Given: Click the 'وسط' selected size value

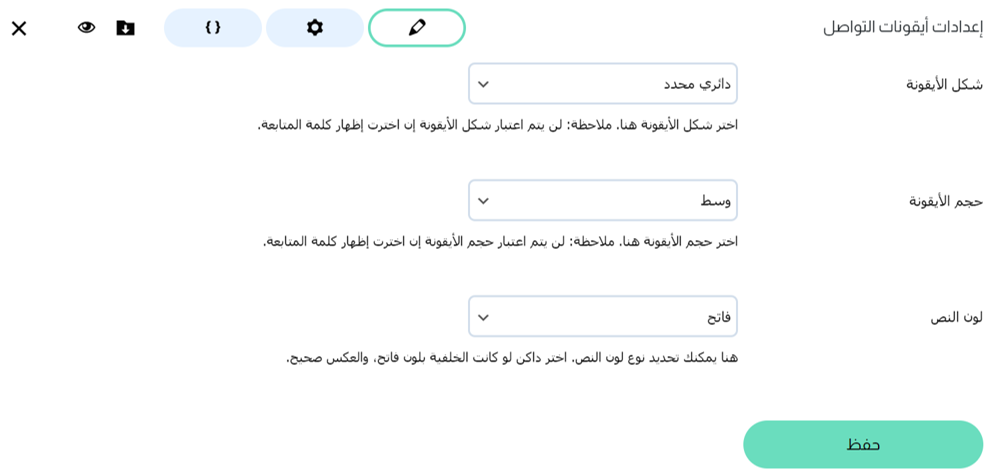Looking at the screenshot, I should point(715,201).
